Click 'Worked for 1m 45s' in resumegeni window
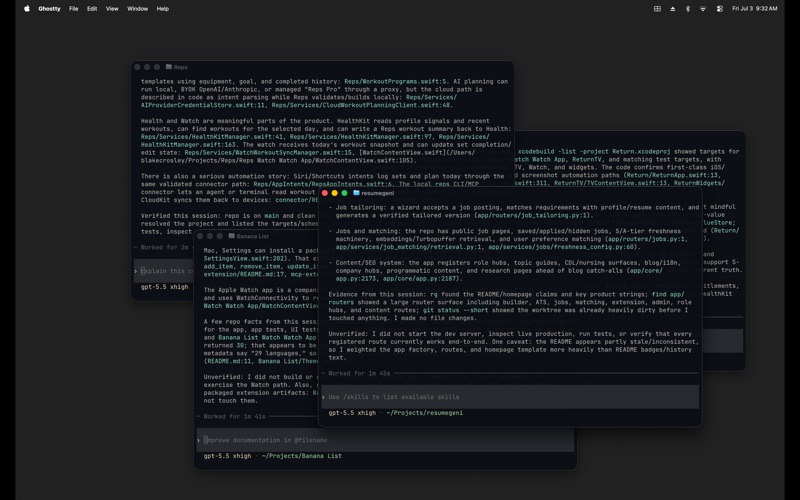Viewport: 800px width, 500px height. pos(359,373)
